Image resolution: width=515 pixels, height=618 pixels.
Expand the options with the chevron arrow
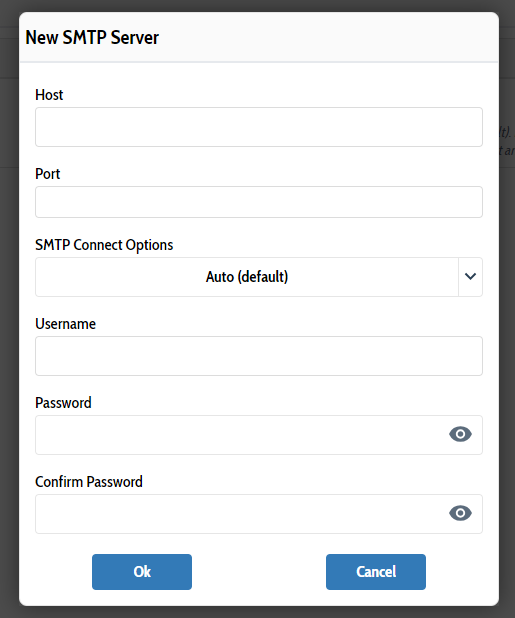470,277
